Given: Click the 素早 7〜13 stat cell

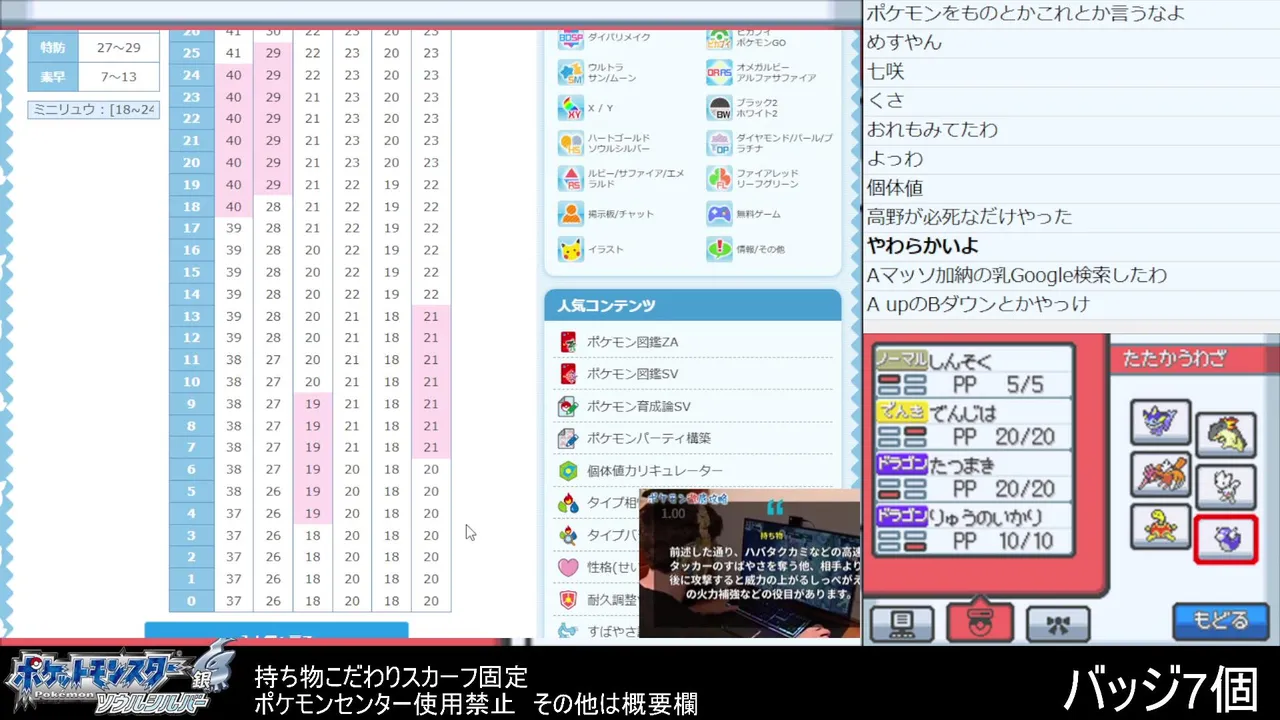Looking at the screenshot, I should point(118,77).
